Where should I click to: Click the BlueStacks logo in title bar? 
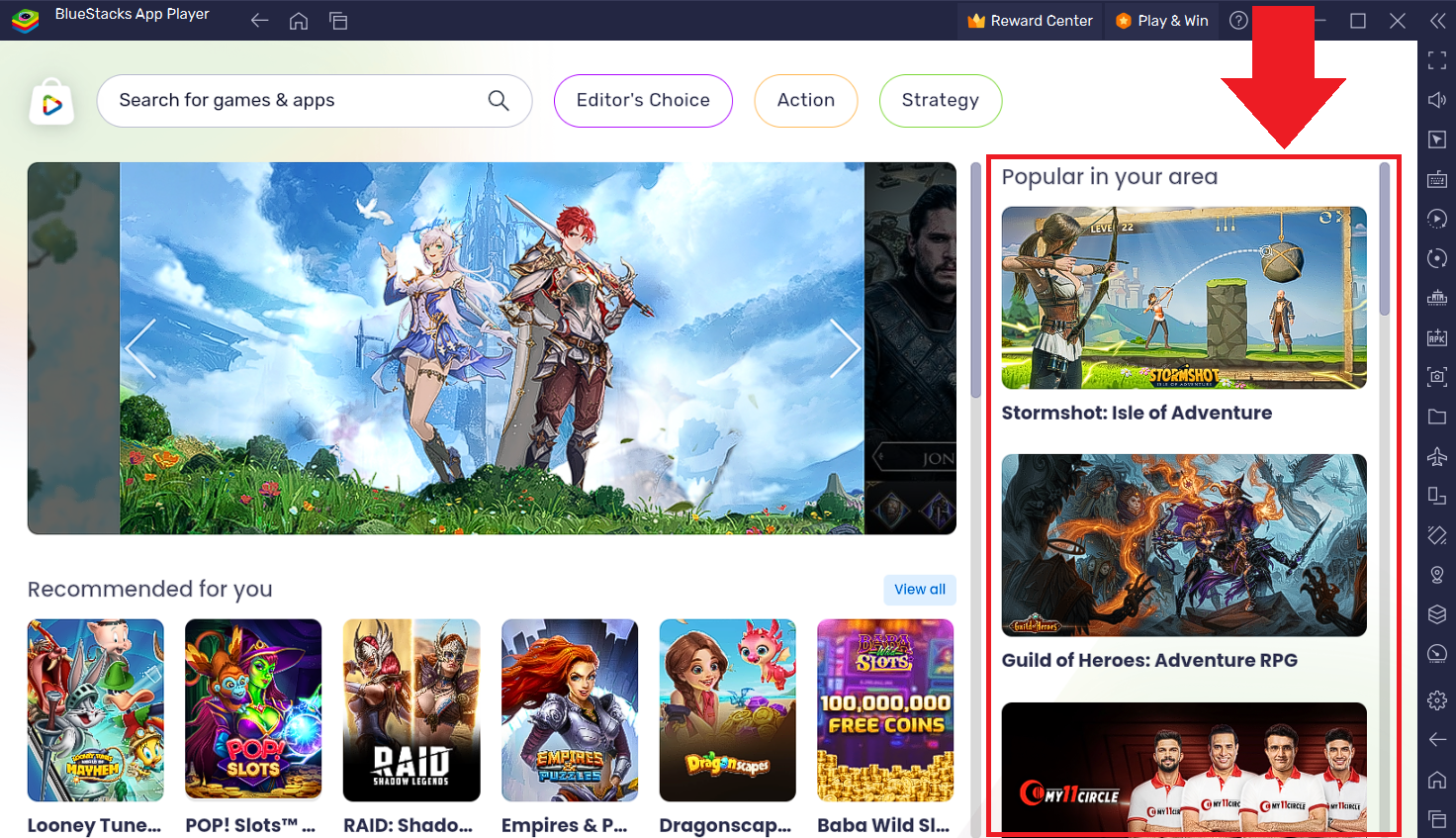click(x=25, y=20)
